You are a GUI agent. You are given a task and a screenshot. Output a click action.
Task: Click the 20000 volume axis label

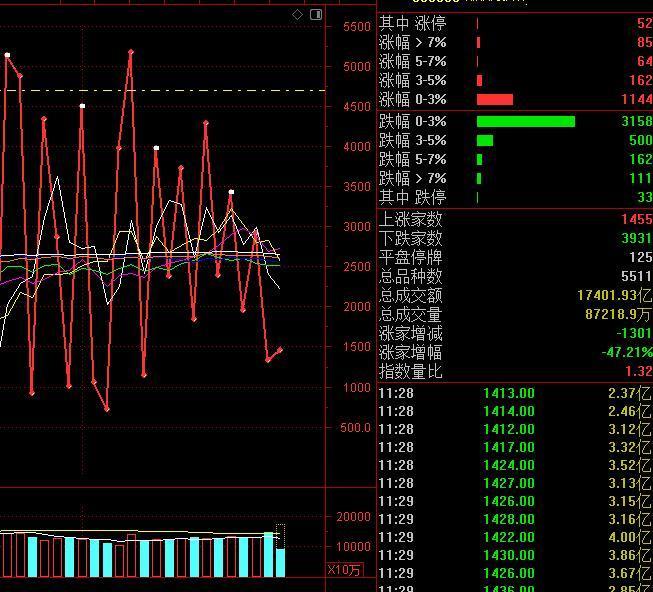coord(354,517)
